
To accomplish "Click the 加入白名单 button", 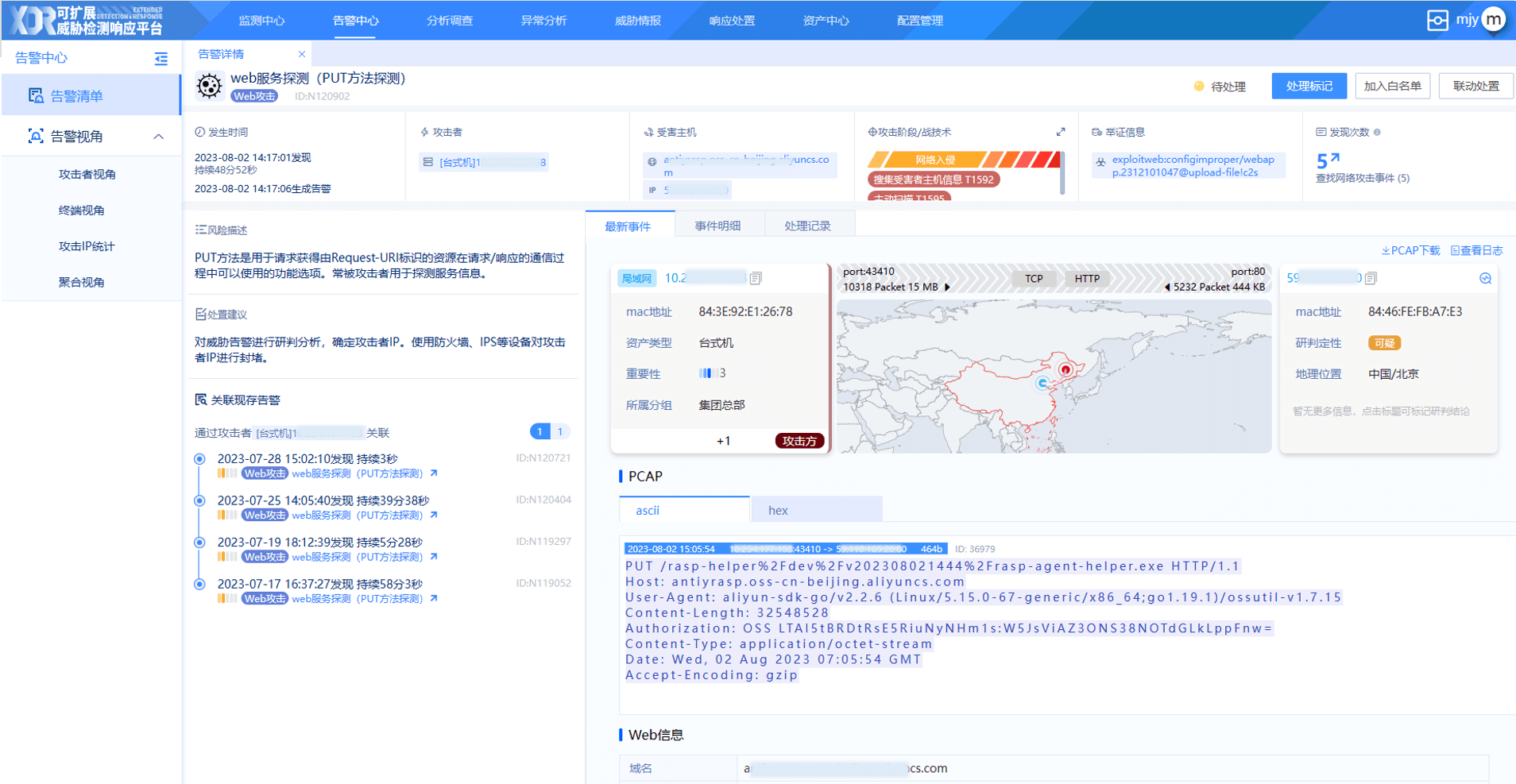I will pyautogui.click(x=1392, y=86).
